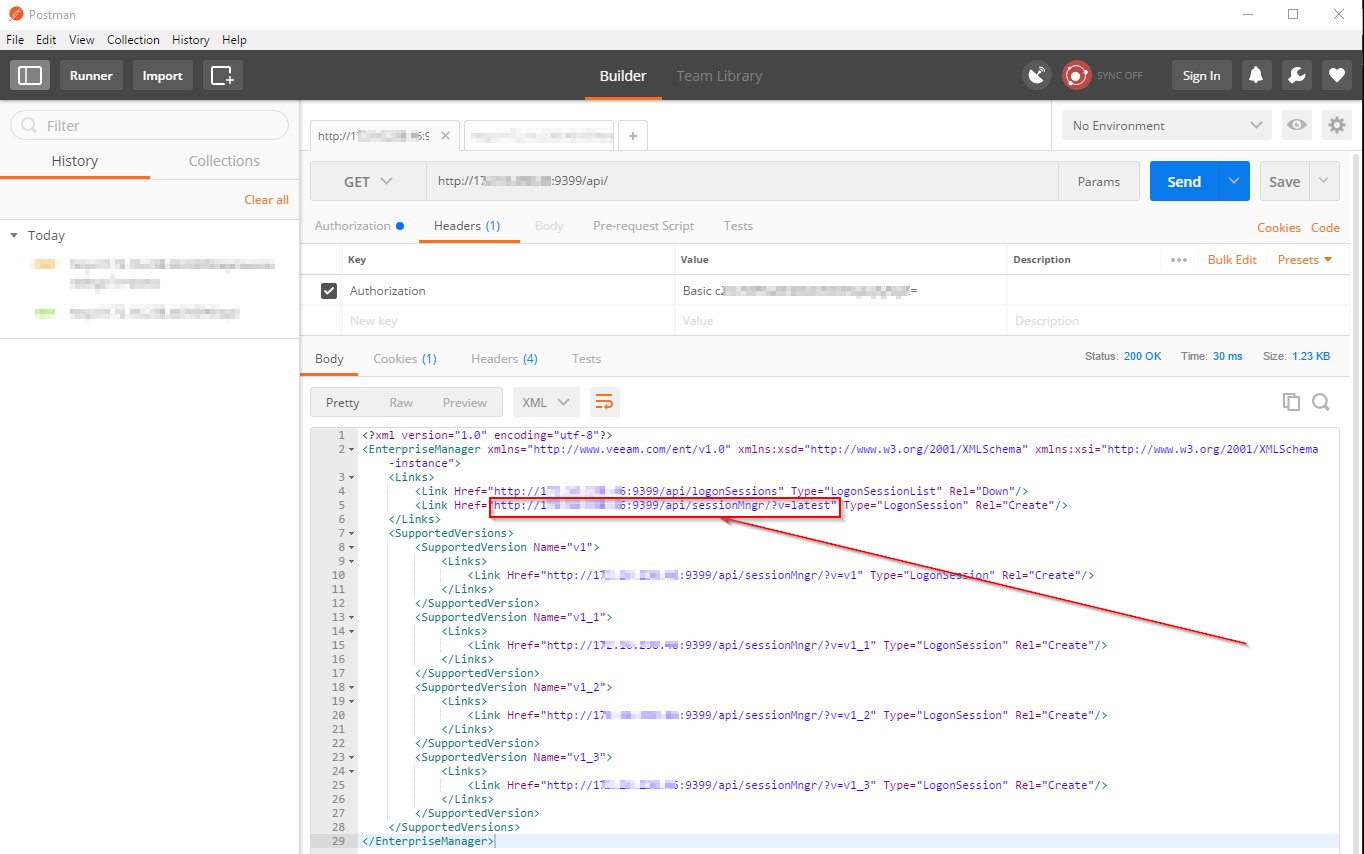
Task: Switch response view to Raw
Action: pyautogui.click(x=401, y=402)
